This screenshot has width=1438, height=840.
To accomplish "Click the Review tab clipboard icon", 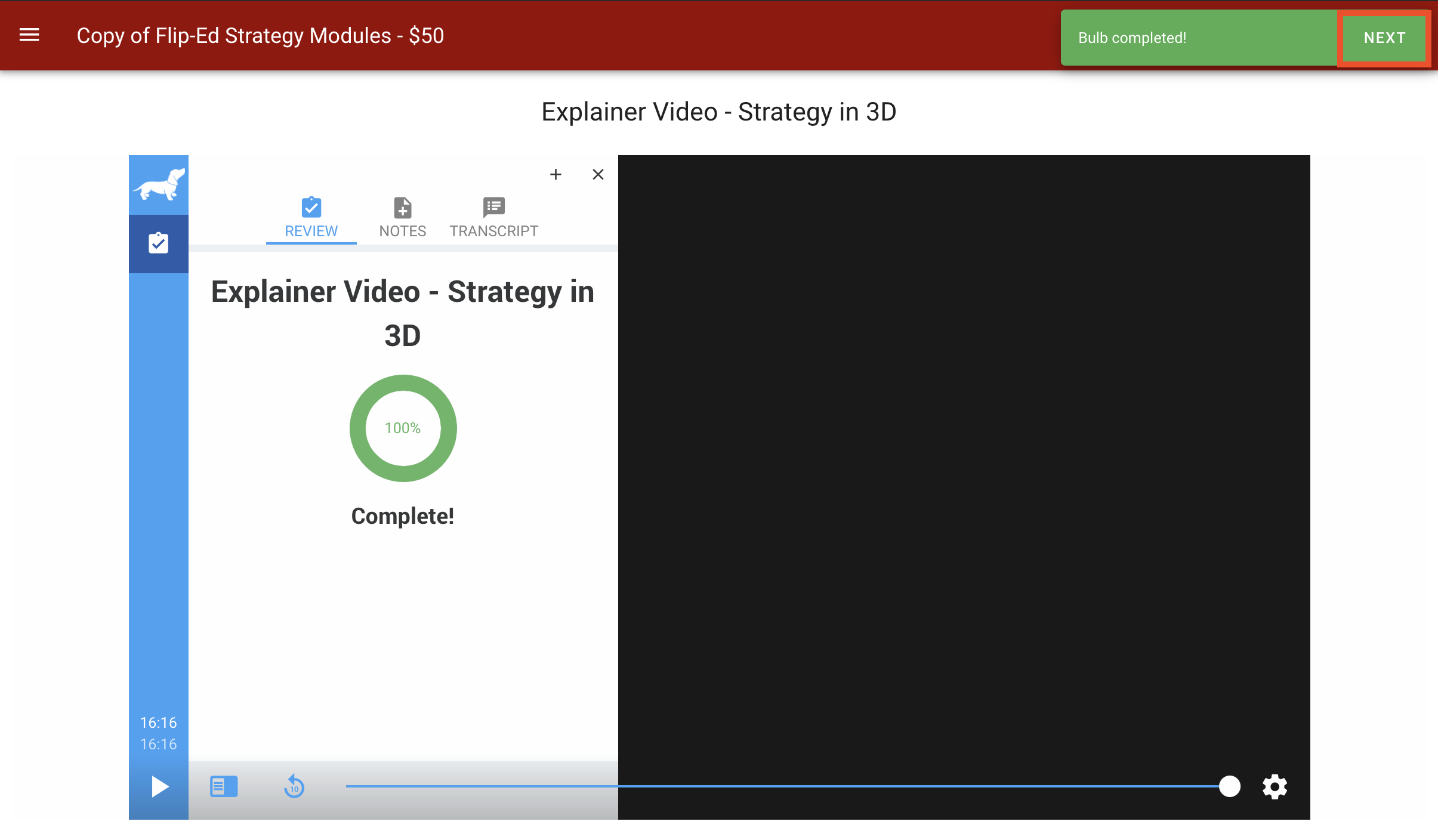I will (311, 208).
